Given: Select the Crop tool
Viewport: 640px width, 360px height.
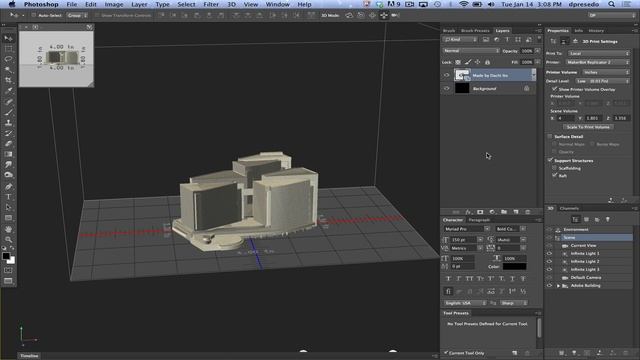Looking at the screenshot, I should (9, 80).
